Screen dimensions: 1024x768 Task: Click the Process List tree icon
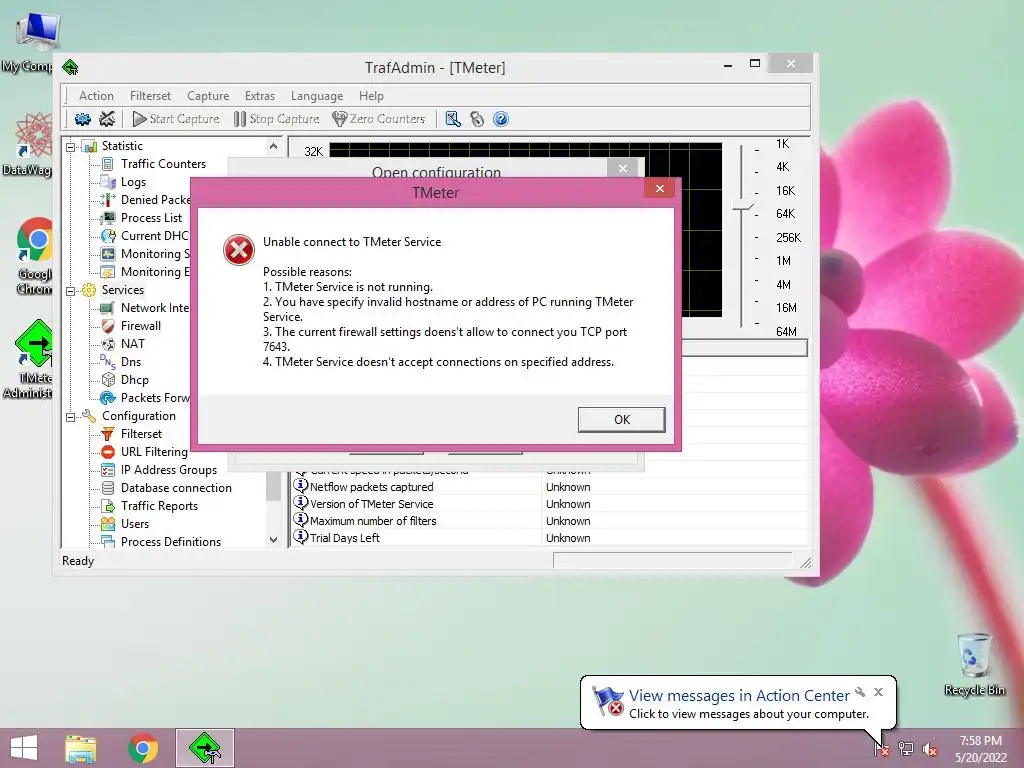pyautogui.click(x=108, y=218)
